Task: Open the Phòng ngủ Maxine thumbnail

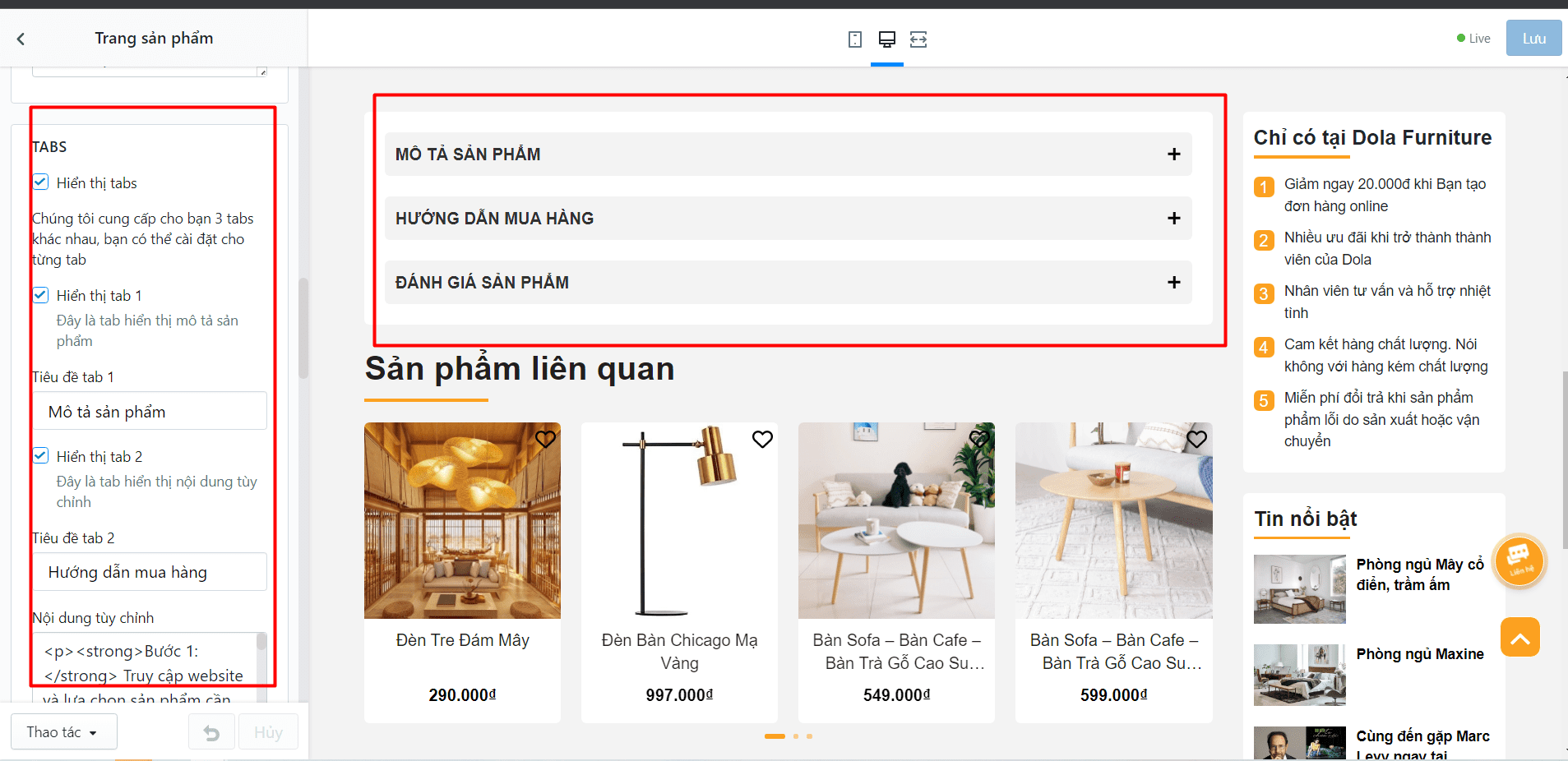Action: coord(1300,676)
